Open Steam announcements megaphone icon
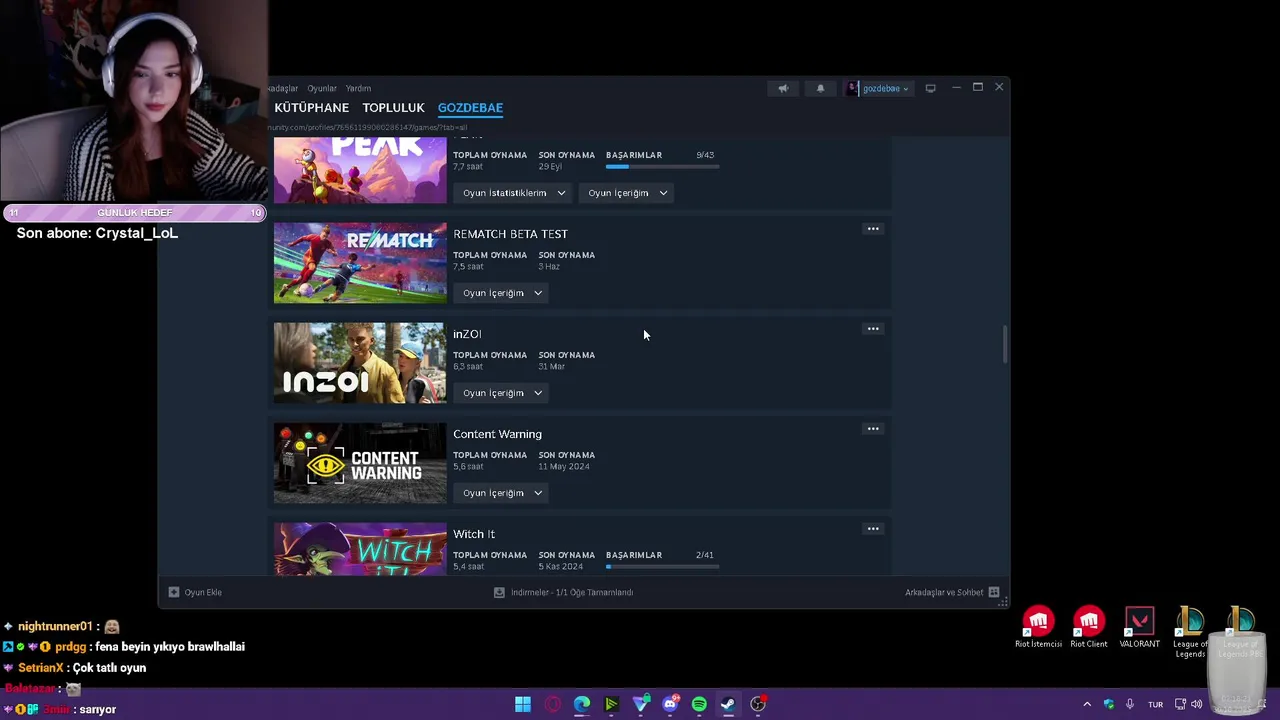Image resolution: width=1280 pixels, height=720 pixels. coord(783,88)
